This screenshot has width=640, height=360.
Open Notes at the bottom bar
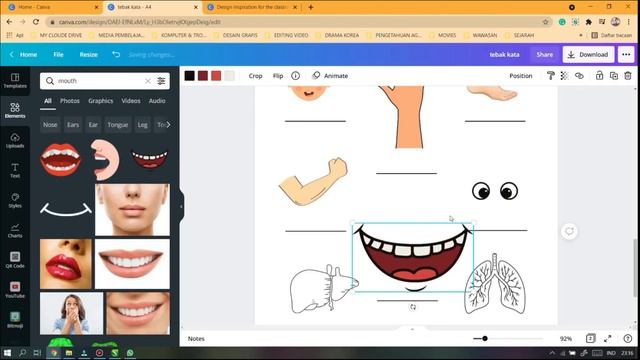point(196,339)
